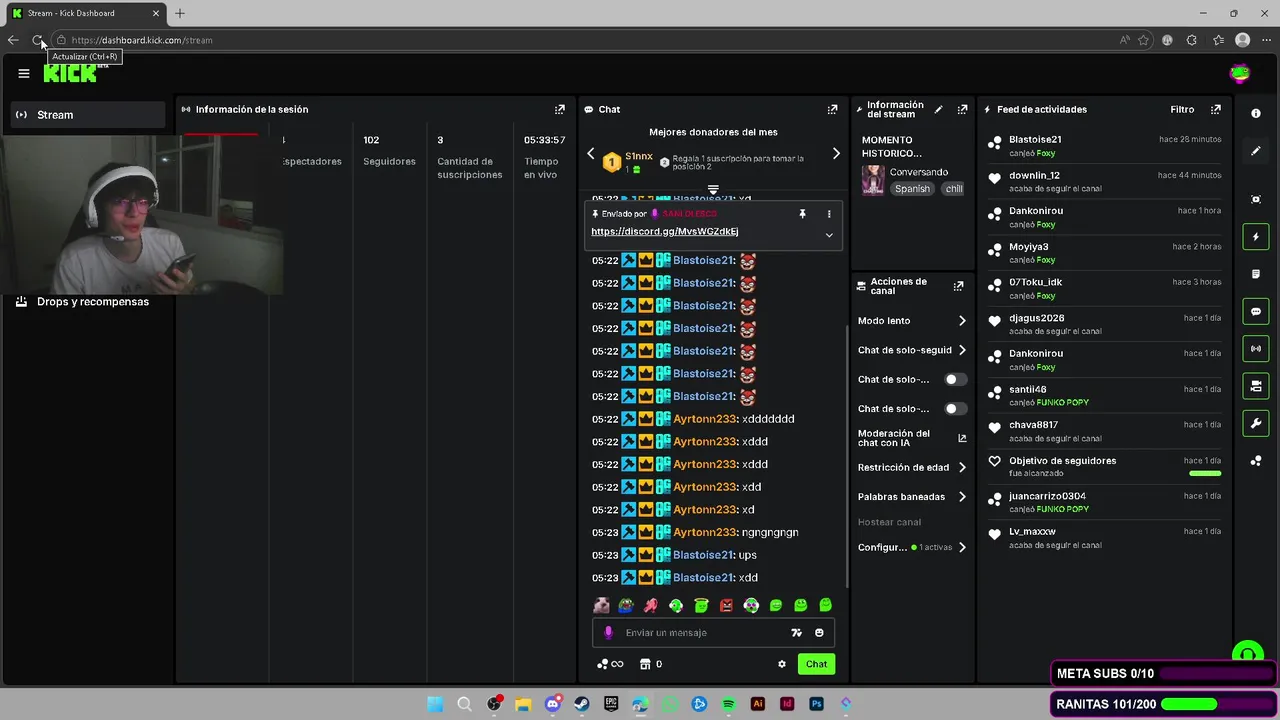The height and width of the screenshot is (720, 1280).
Task: Click the RANITAS 101/200 progress bar
Action: click(x=1189, y=704)
